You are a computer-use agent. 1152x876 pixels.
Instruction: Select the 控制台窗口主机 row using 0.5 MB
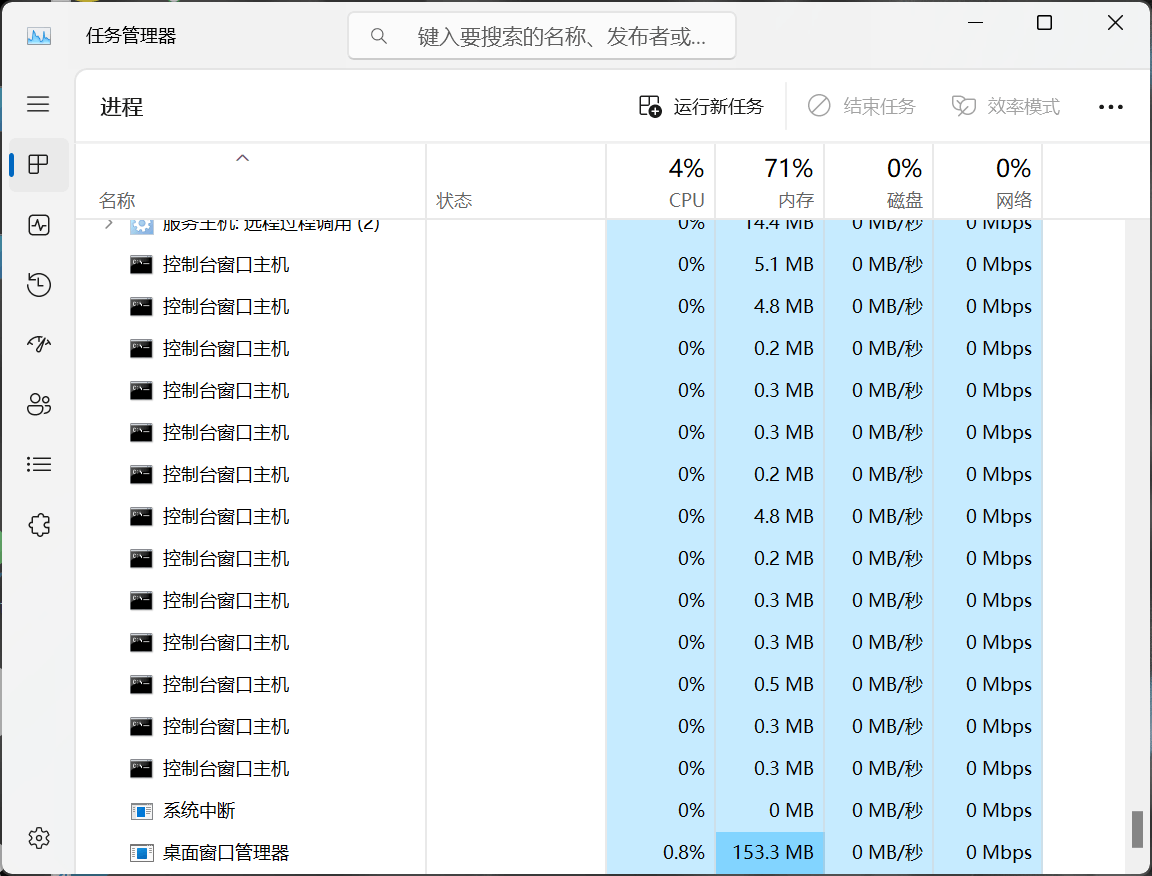click(x=559, y=685)
